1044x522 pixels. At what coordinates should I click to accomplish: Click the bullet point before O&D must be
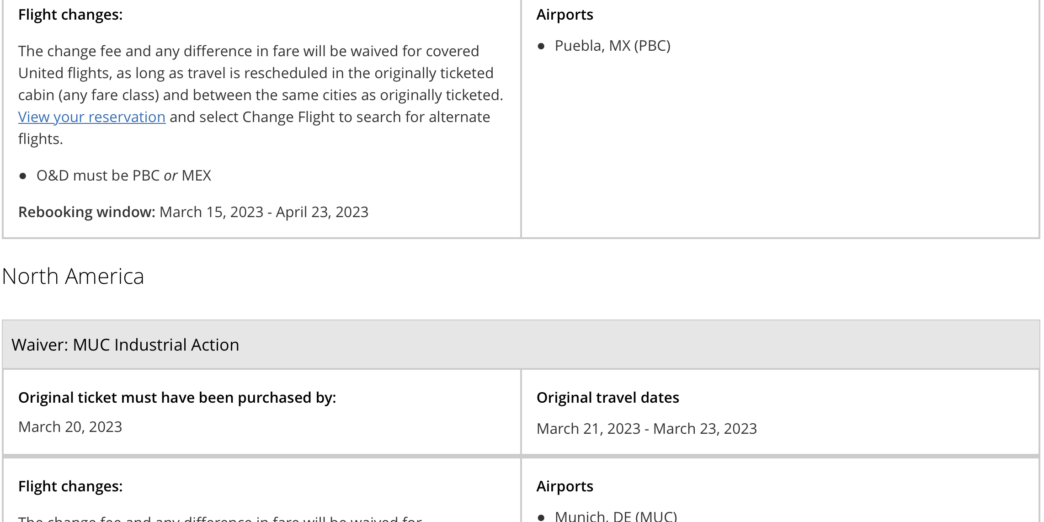(x=23, y=177)
